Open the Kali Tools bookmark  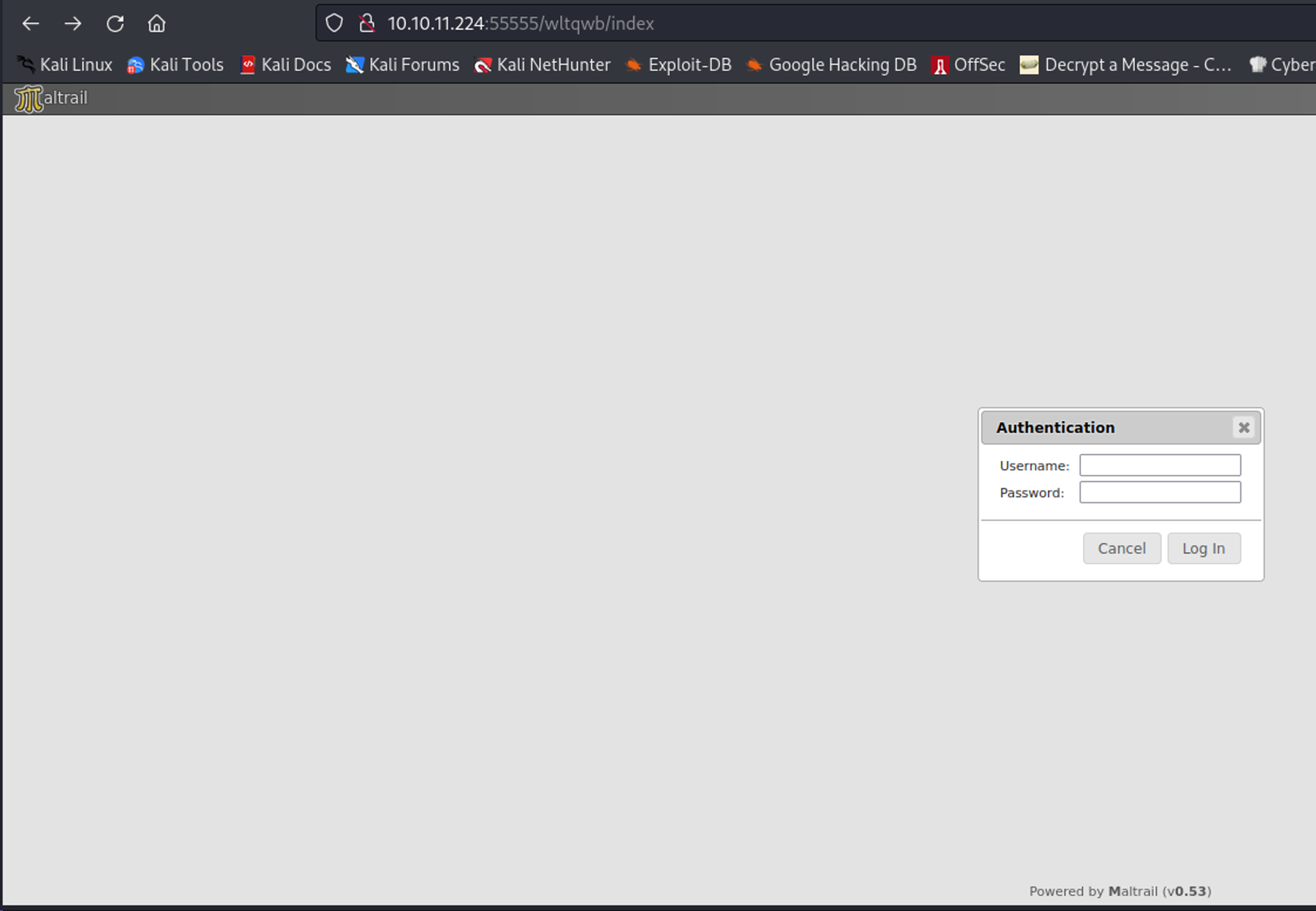[175, 65]
